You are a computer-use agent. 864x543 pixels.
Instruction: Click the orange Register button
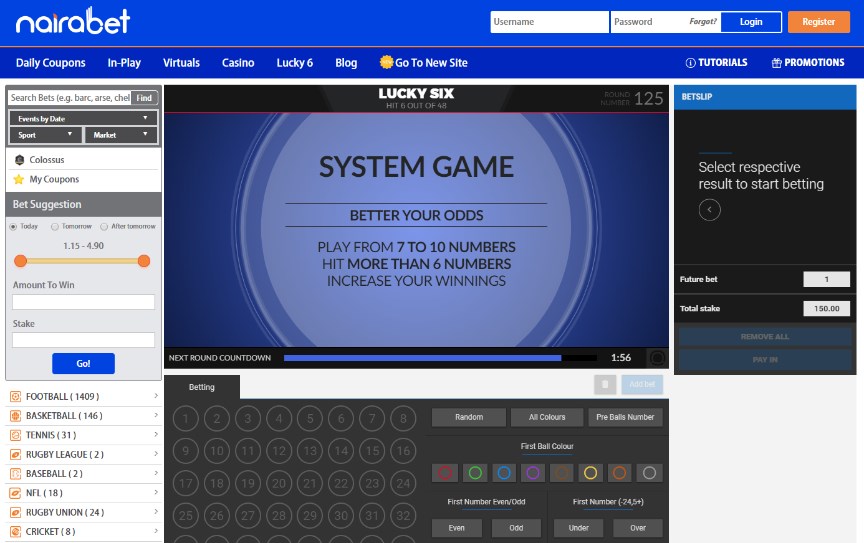coord(818,22)
